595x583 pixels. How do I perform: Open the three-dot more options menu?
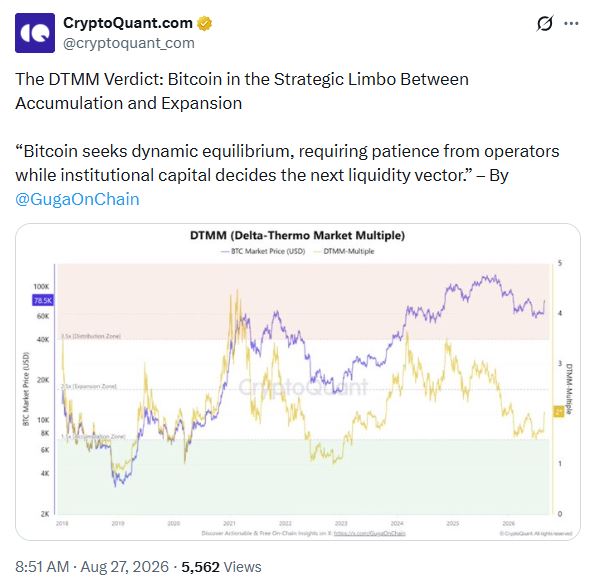[571, 24]
